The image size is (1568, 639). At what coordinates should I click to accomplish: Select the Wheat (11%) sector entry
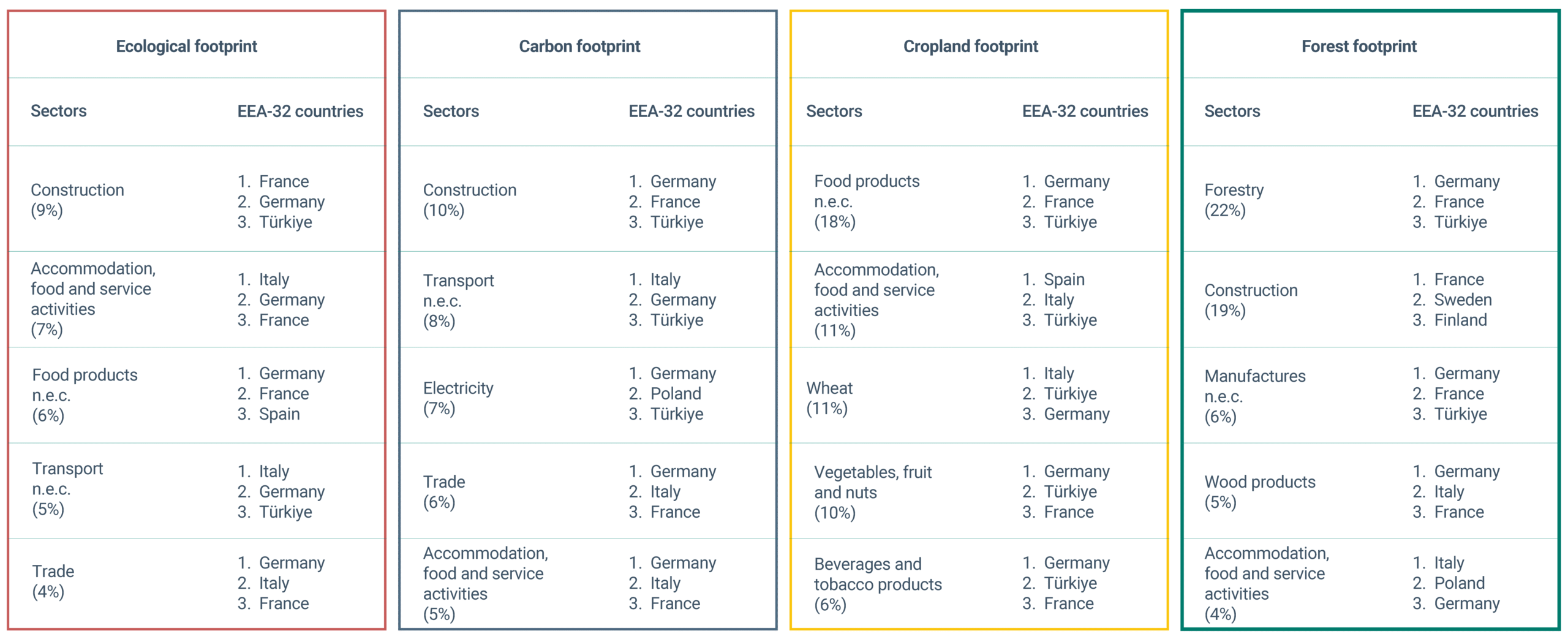click(x=829, y=398)
